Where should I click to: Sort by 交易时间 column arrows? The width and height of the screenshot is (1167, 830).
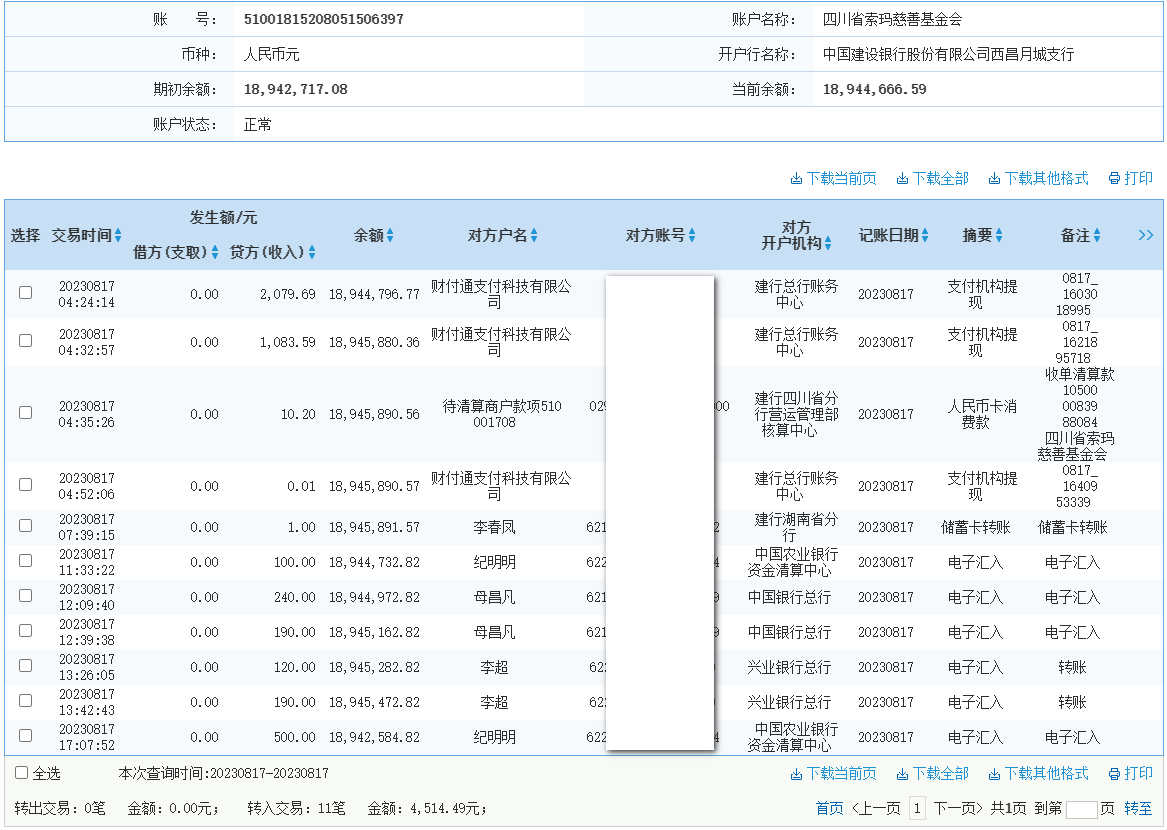click(x=118, y=235)
